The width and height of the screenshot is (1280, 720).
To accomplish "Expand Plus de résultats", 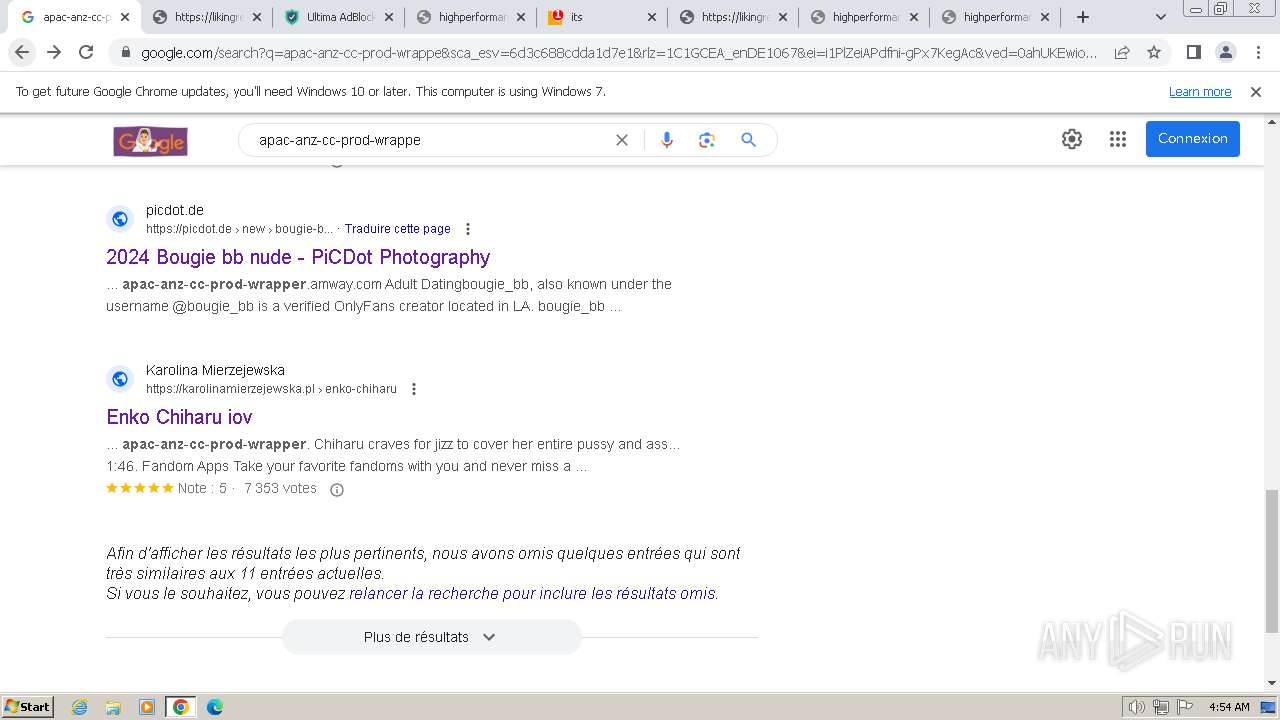I will (x=431, y=637).
